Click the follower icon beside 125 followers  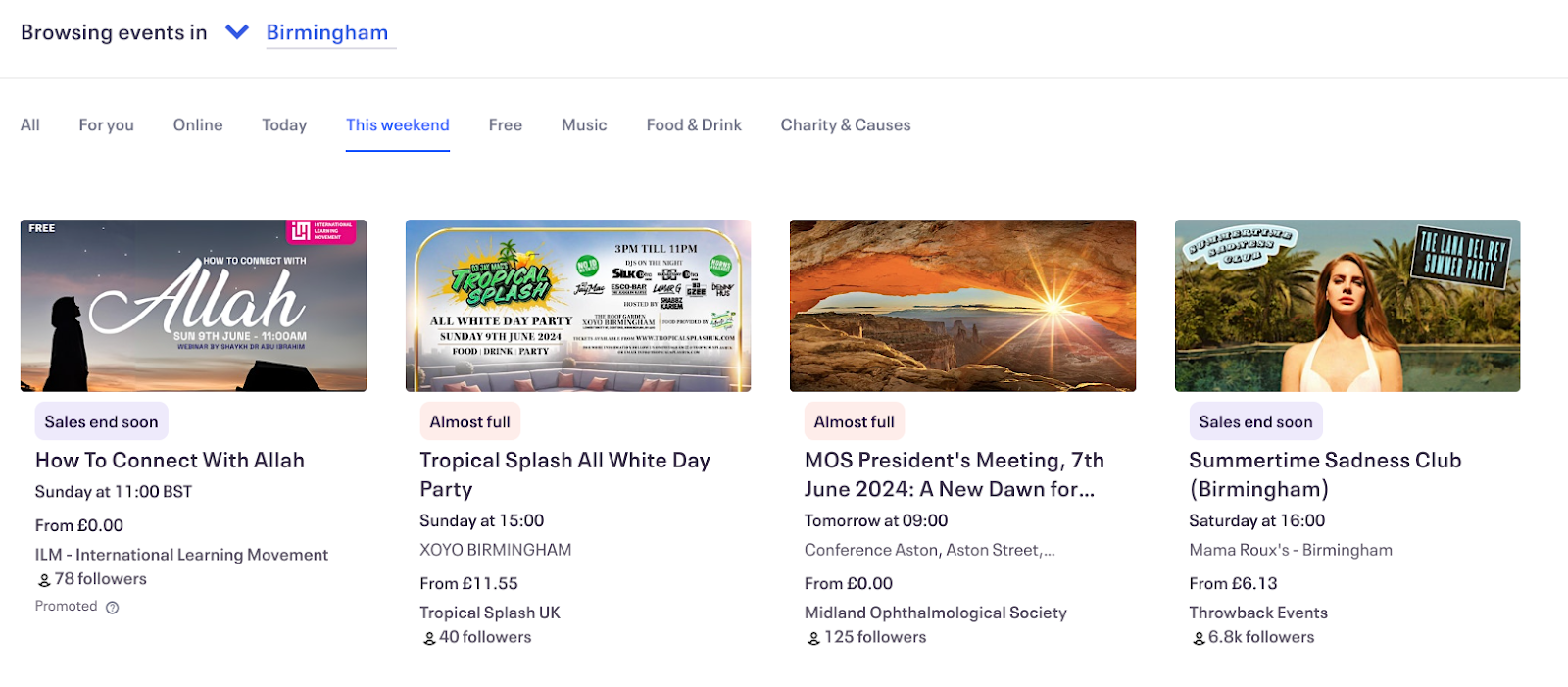click(x=813, y=639)
